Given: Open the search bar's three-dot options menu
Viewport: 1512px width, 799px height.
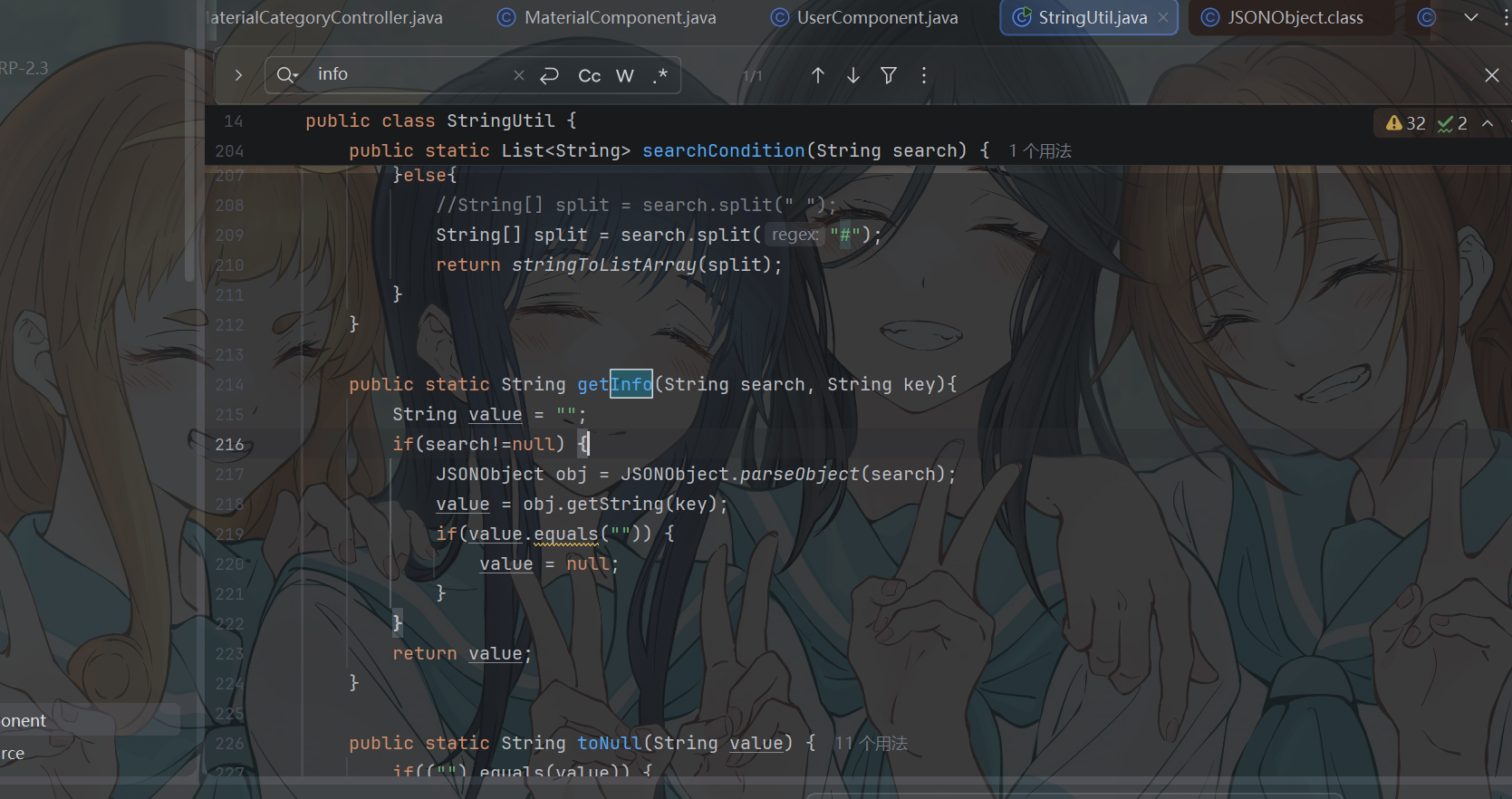Looking at the screenshot, I should click(x=924, y=75).
